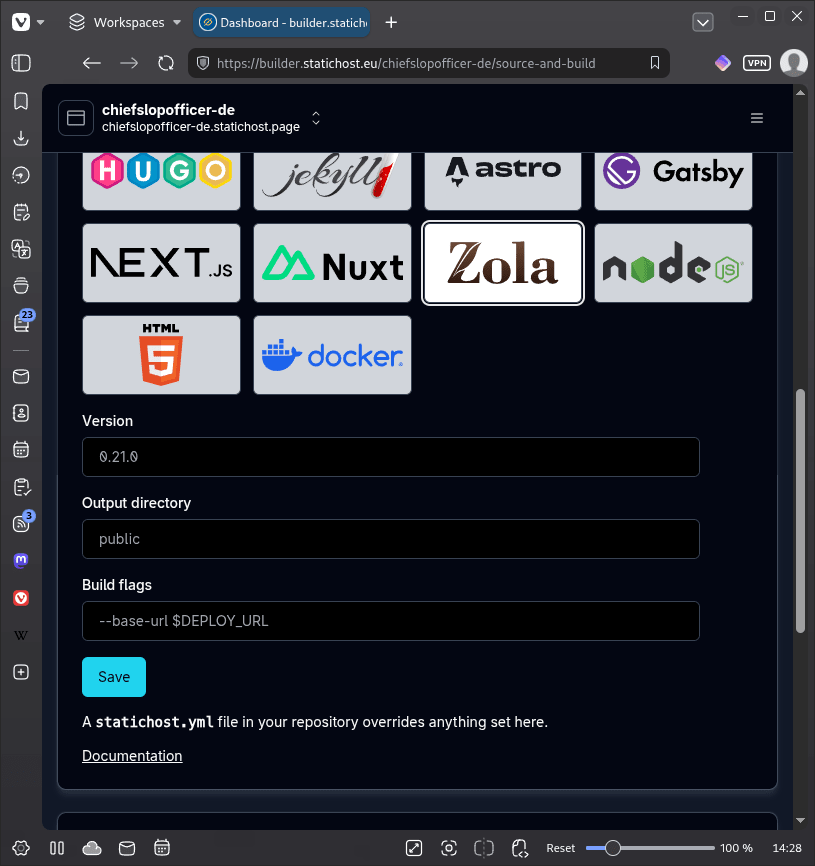Screen dimensions: 815x866
Task: Select the Node.js build preset
Action: pyautogui.click(x=674, y=263)
